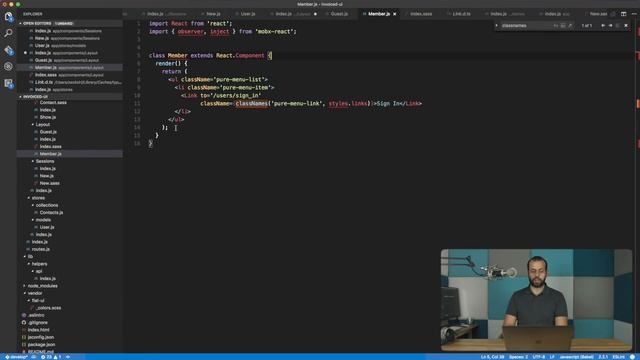Open the editor more actions ellipsis

tap(634, 14)
